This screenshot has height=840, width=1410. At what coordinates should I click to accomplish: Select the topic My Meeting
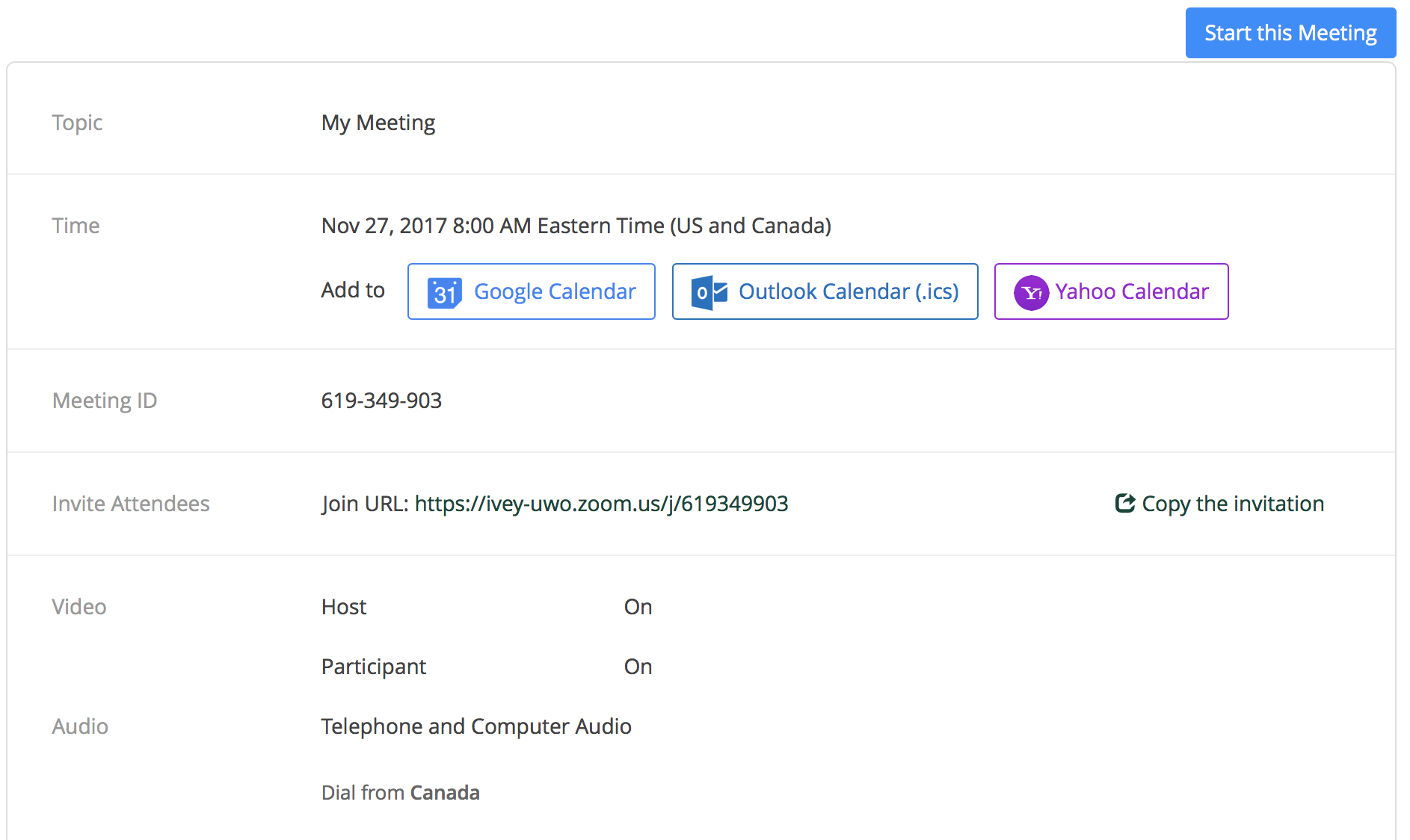[x=378, y=122]
